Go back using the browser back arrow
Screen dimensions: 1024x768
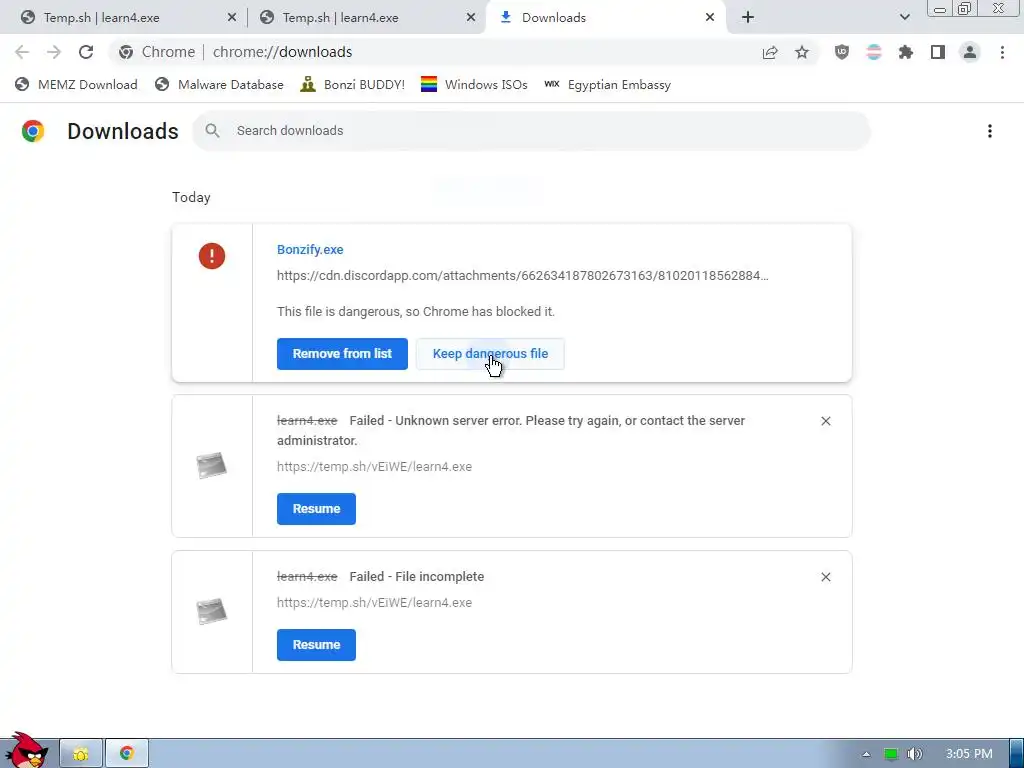[x=22, y=52]
